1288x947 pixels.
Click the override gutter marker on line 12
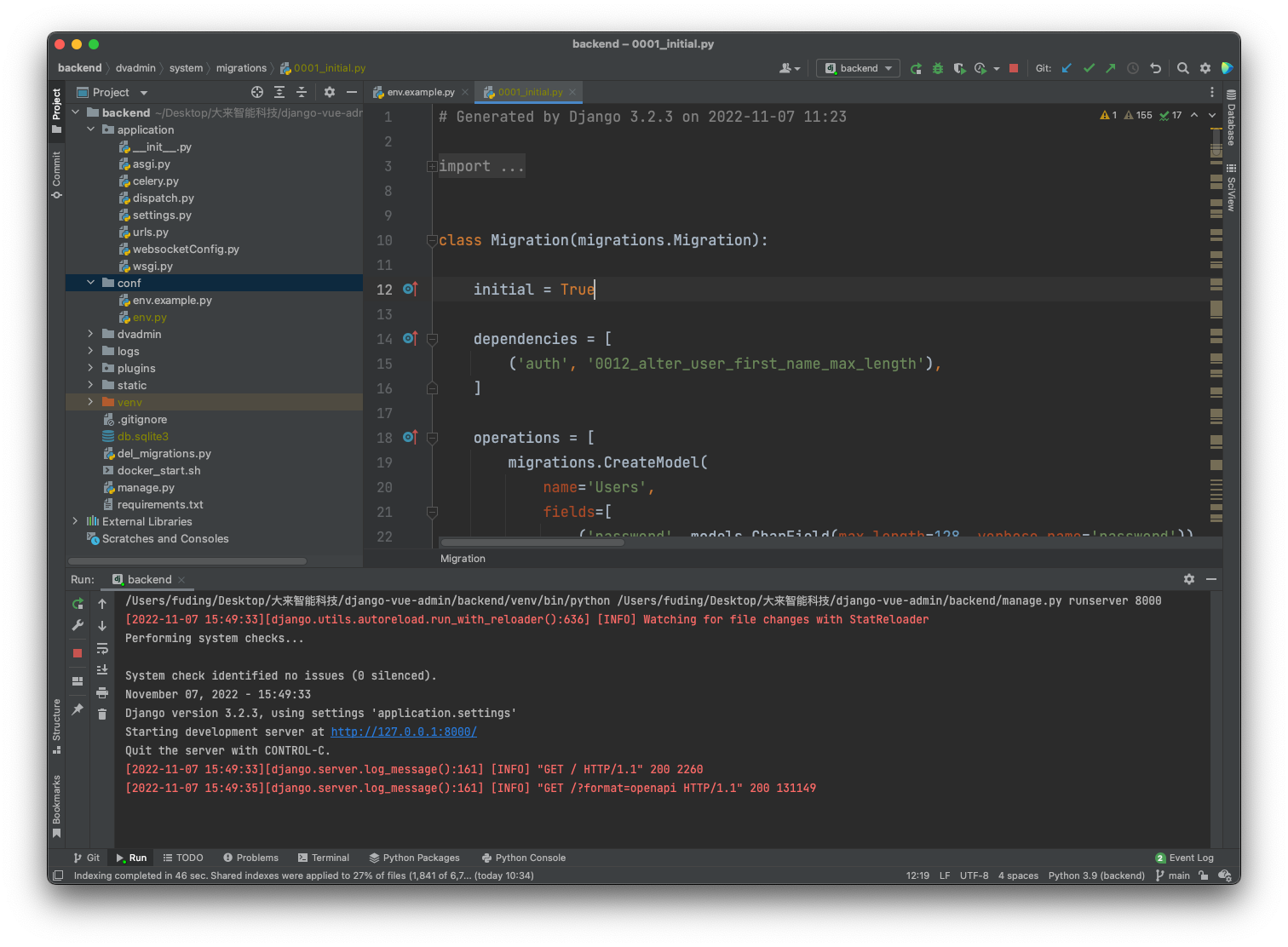click(x=410, y=290)
